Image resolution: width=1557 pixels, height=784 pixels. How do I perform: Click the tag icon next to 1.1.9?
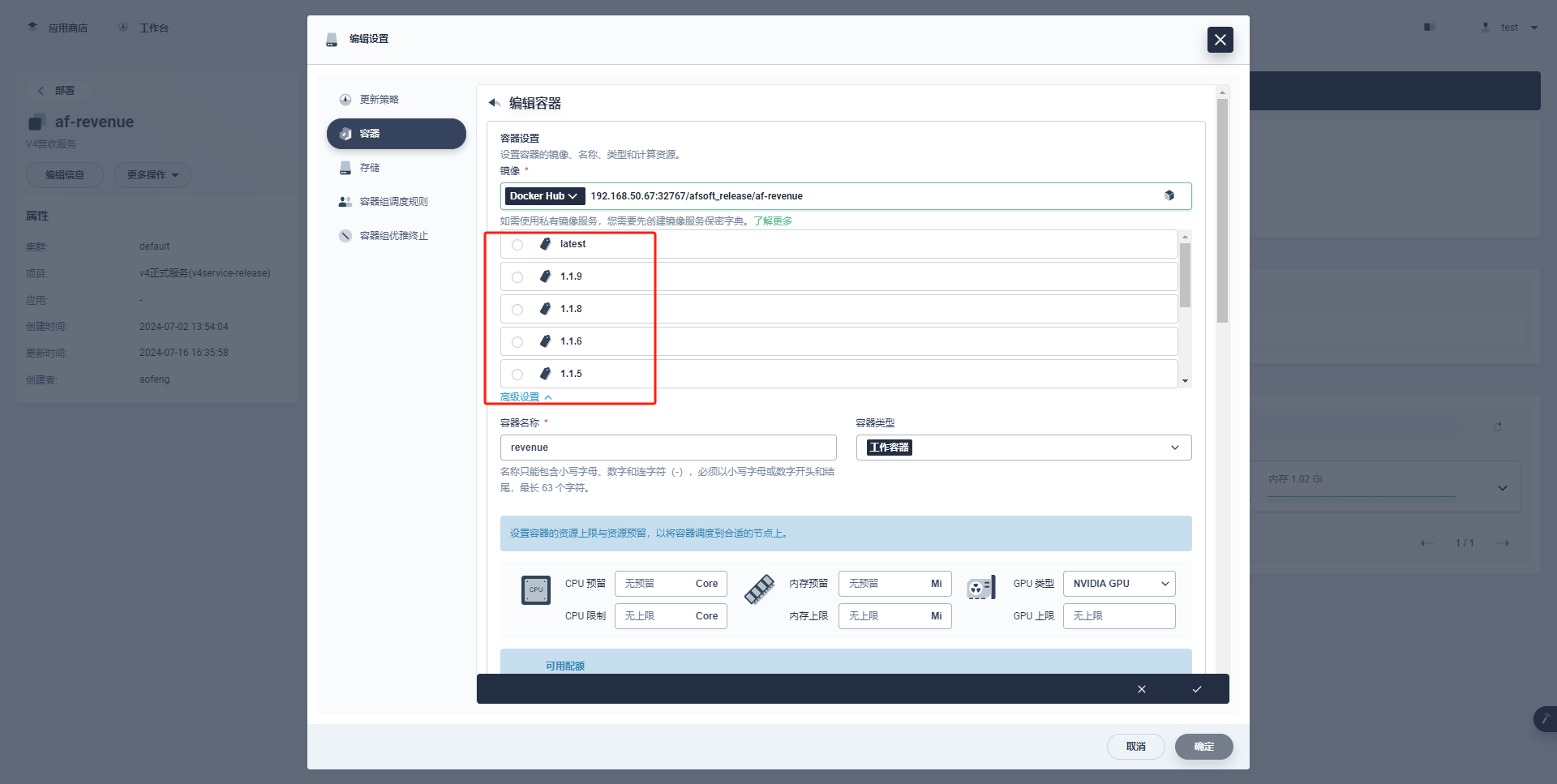pyautogui.click(x=546, y=276)
